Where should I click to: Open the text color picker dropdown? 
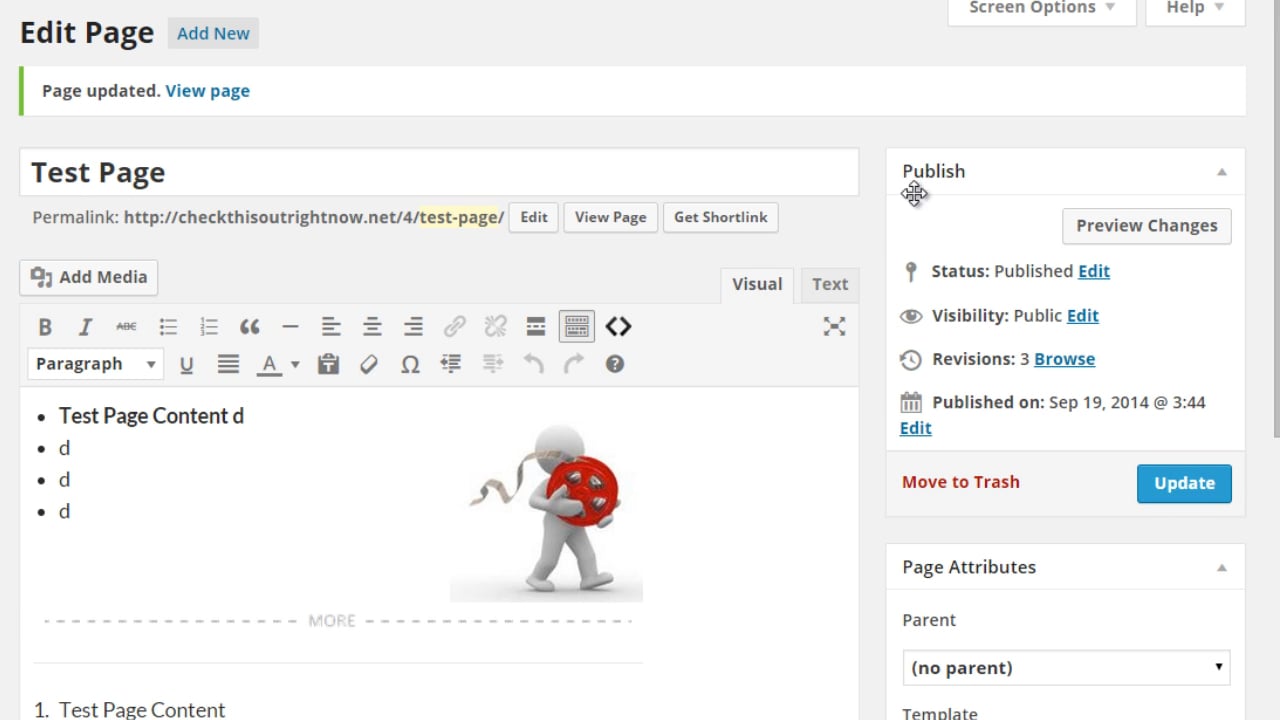[x=293, y=364]
